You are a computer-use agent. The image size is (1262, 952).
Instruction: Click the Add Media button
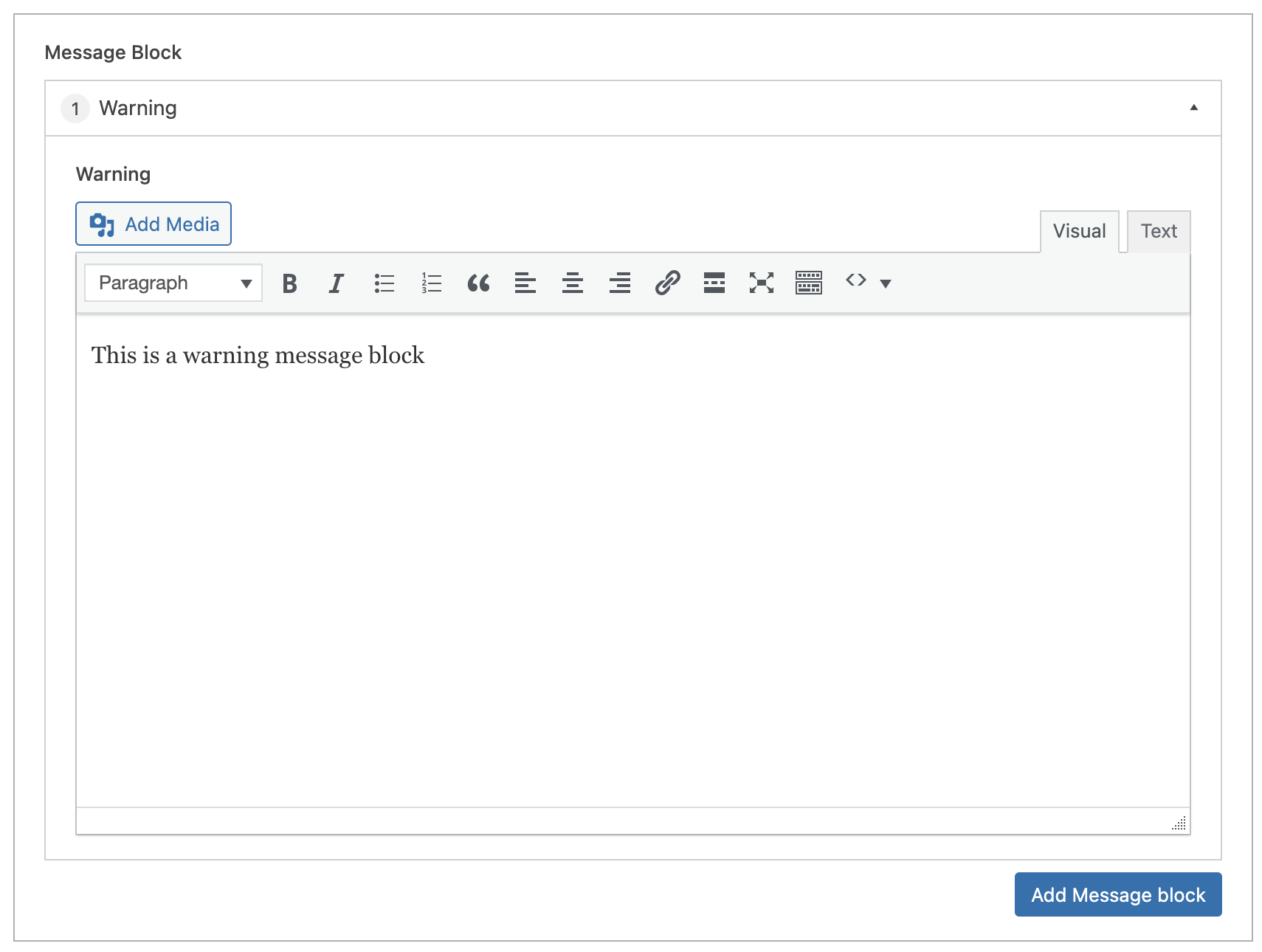point(154,224)
